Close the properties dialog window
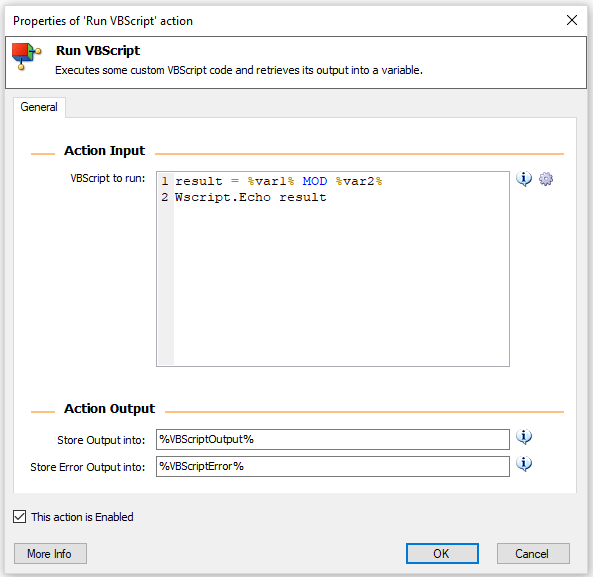 [572, 20]
